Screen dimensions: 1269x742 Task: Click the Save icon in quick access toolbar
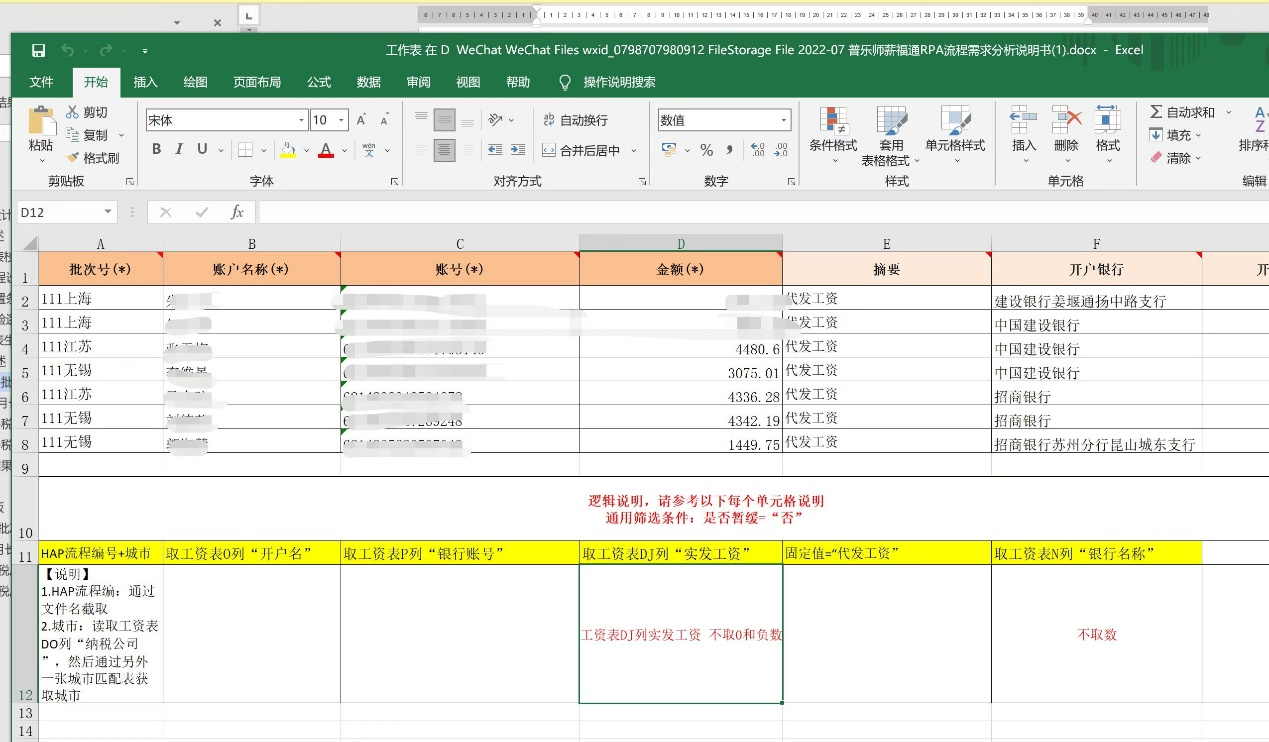[38, 50]
